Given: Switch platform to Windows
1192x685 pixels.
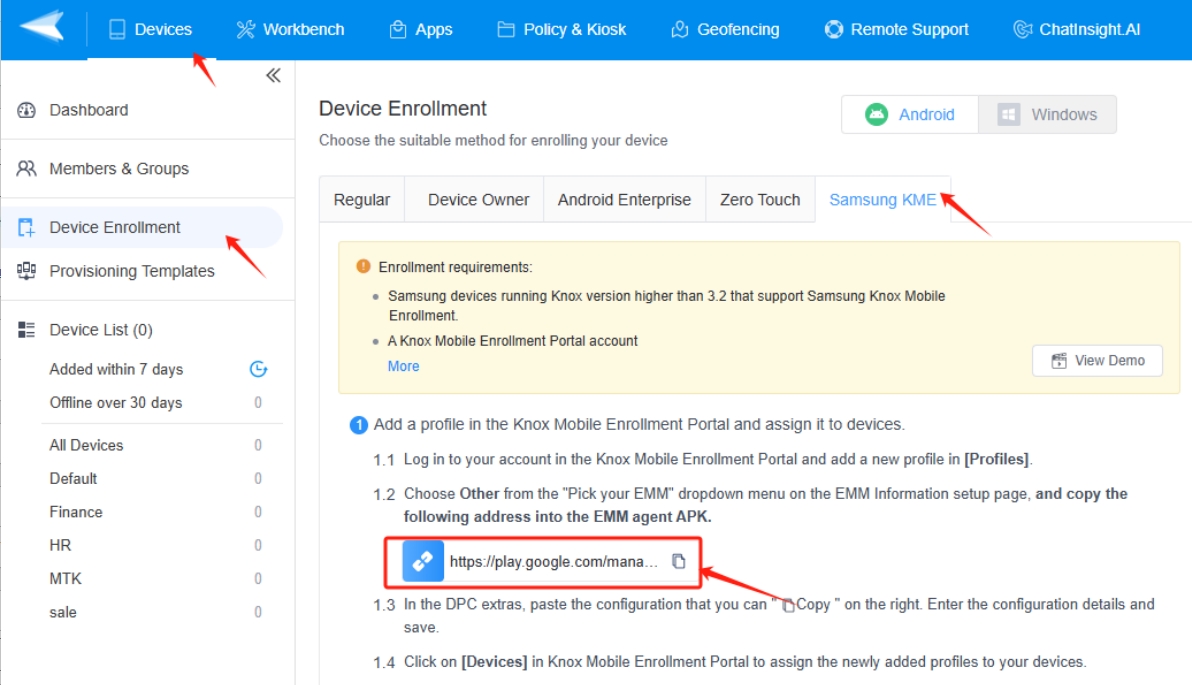Looking at the screenshot, I should pyautogui.click(x=1048, y=115).
